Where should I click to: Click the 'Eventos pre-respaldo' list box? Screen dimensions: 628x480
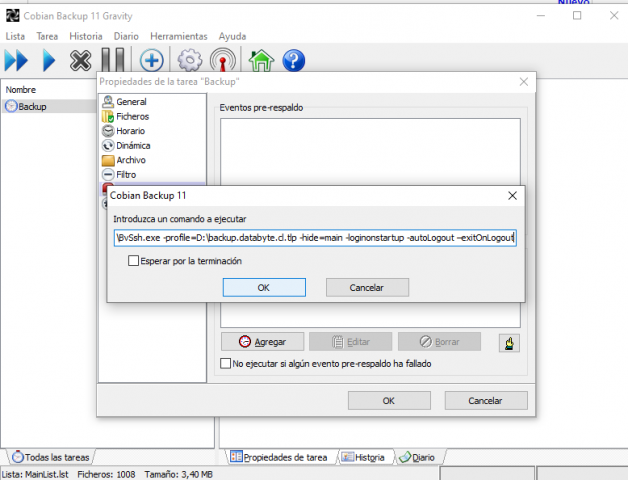[370, 152]
